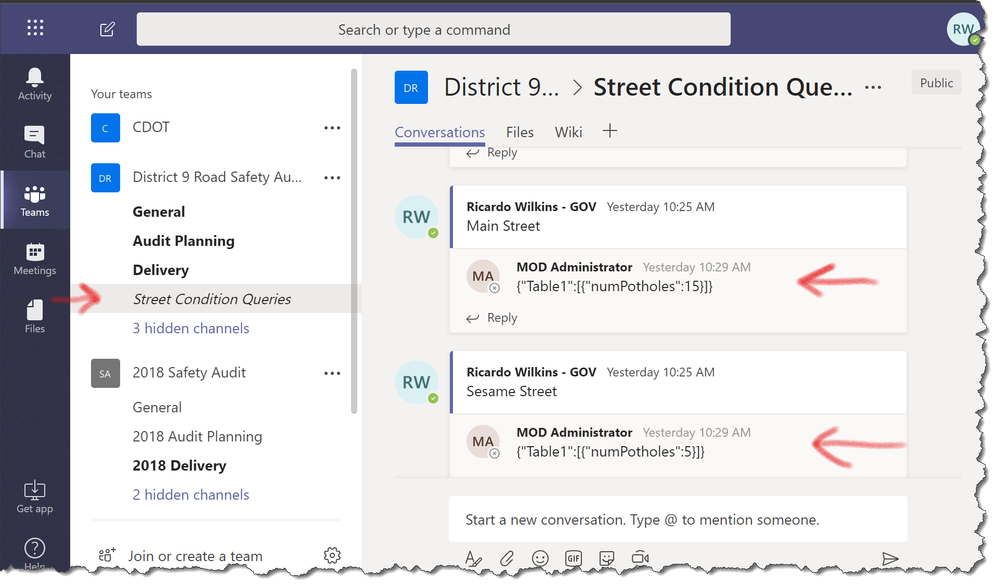Switch to the Wiki tab

(568, 132)
